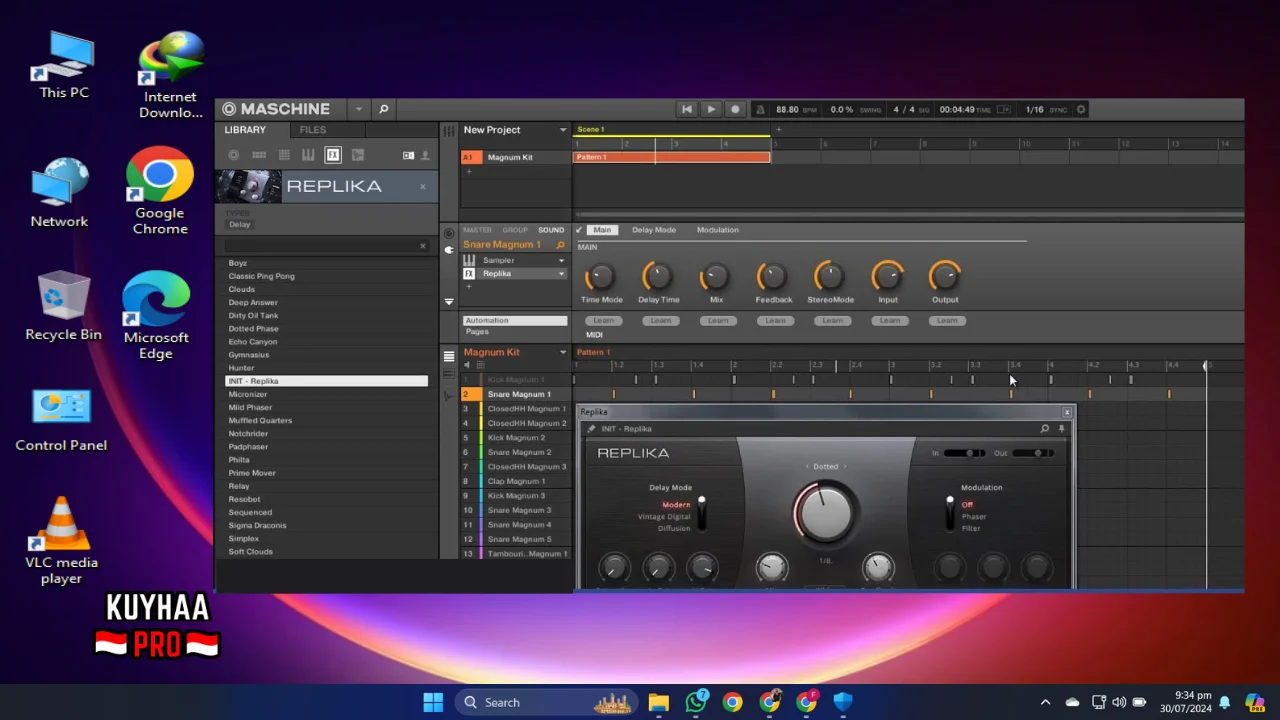Open the New Project dropdown arrow
This screenshot has width=1280, height=720.
(562, 130)
